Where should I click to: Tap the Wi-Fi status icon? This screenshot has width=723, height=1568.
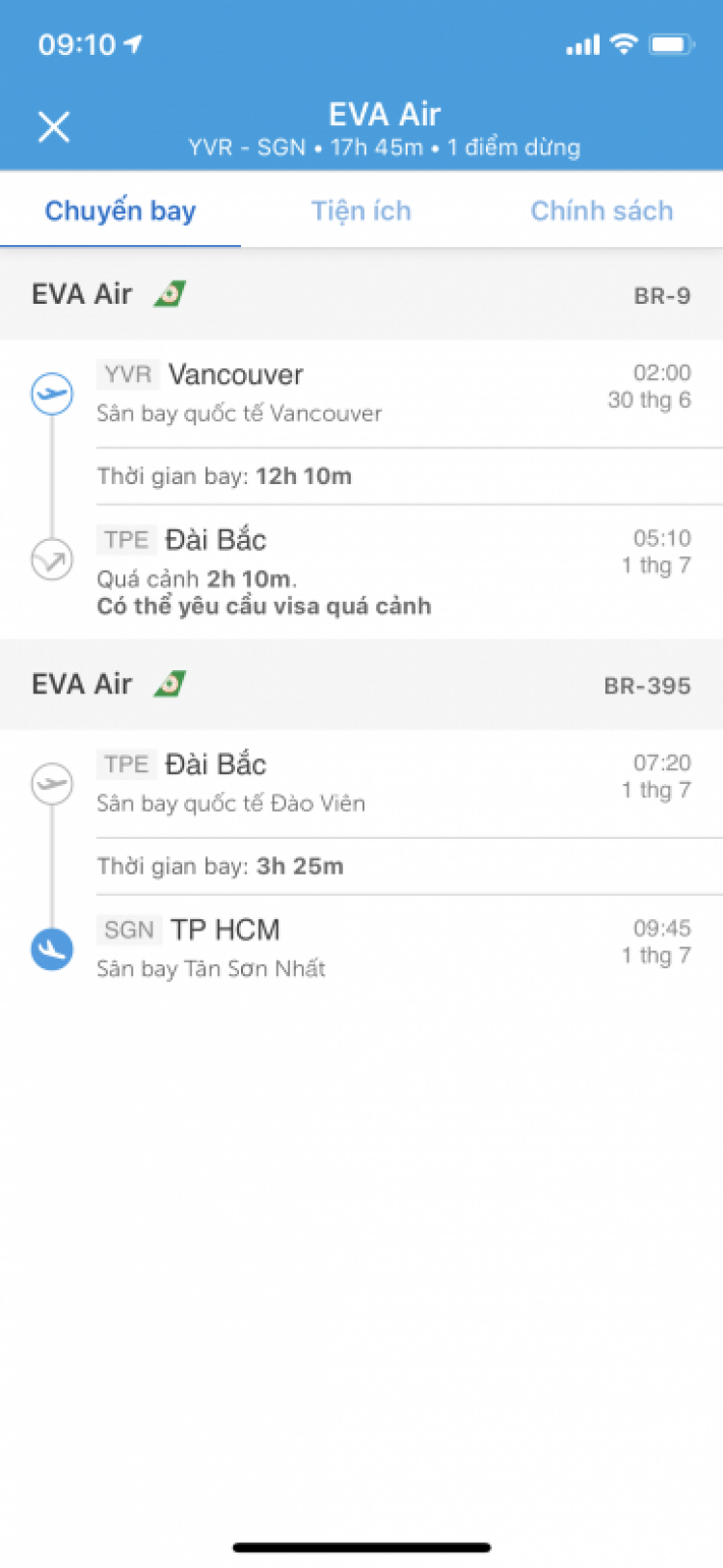click(x=625, y=43)
